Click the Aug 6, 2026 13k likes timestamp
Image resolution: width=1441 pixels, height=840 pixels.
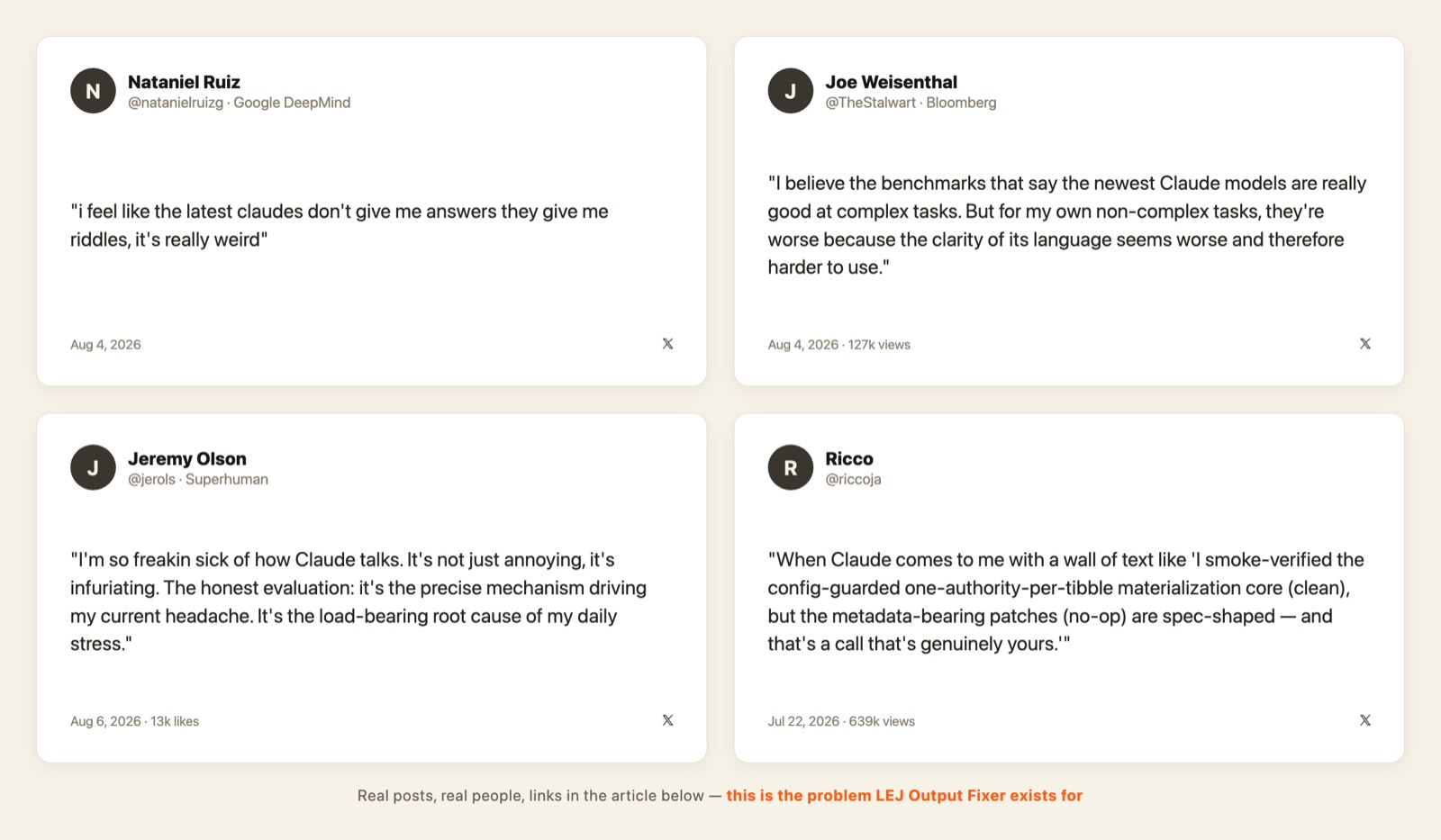click(134, 721)
